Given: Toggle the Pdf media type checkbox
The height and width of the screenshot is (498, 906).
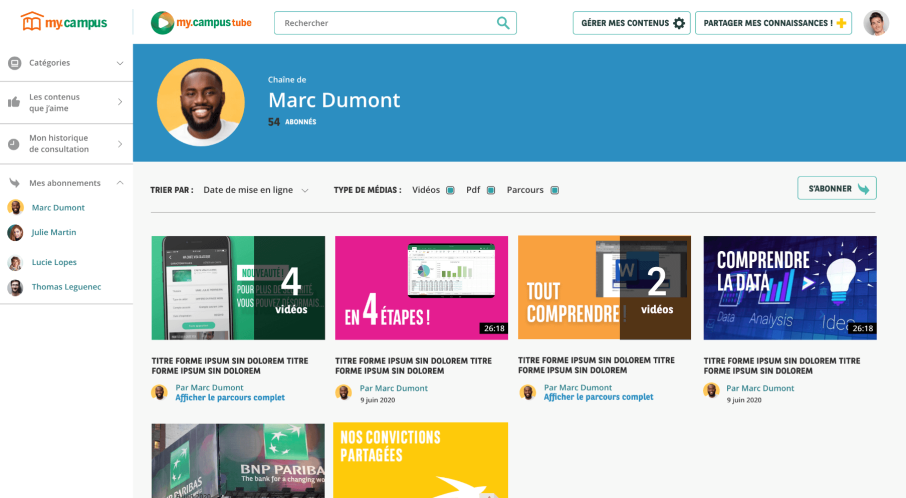Looking at the screenshot, I should 491,190.
